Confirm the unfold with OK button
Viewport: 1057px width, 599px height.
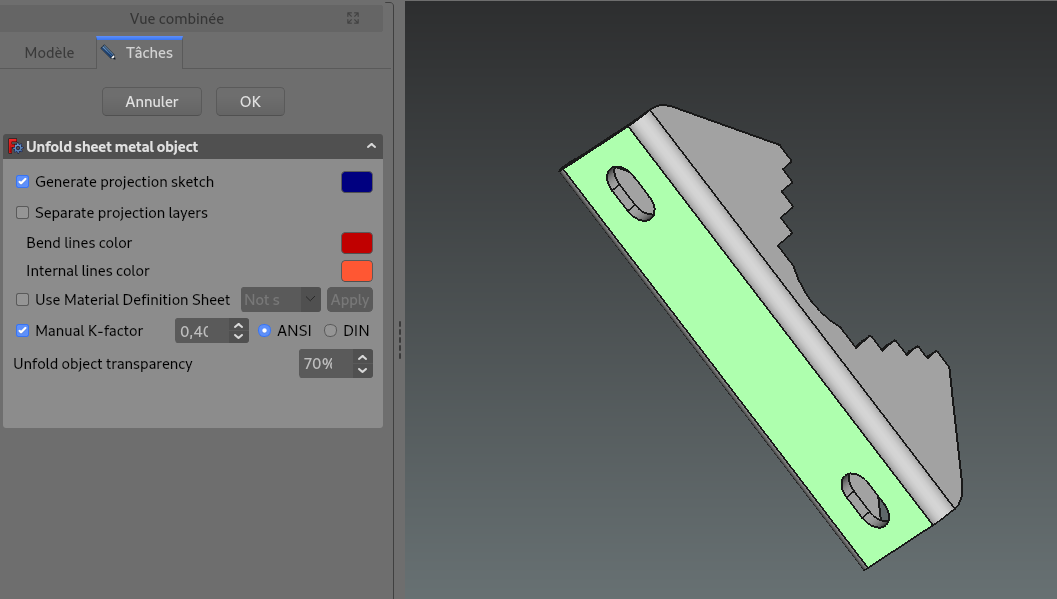pos(250,101)
